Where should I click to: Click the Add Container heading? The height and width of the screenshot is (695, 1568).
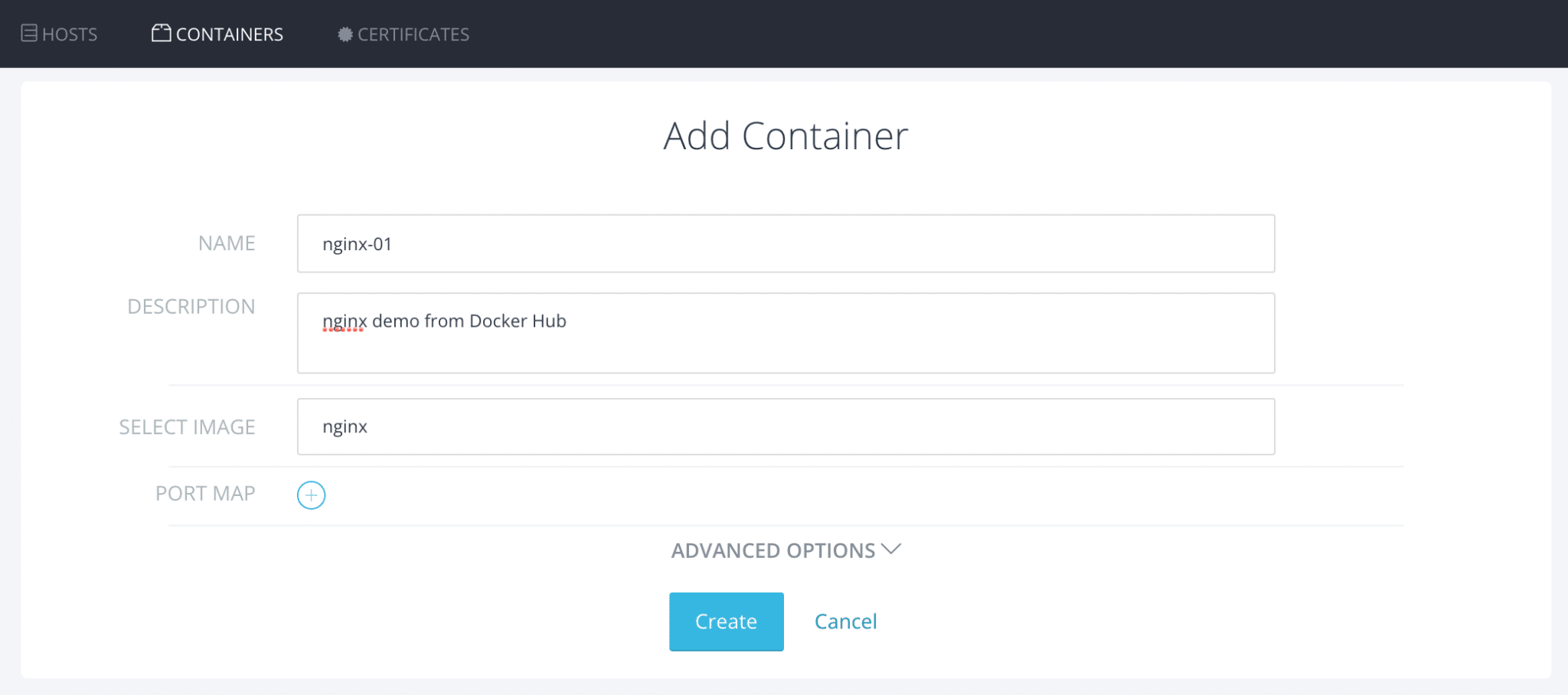coord(786,136)
